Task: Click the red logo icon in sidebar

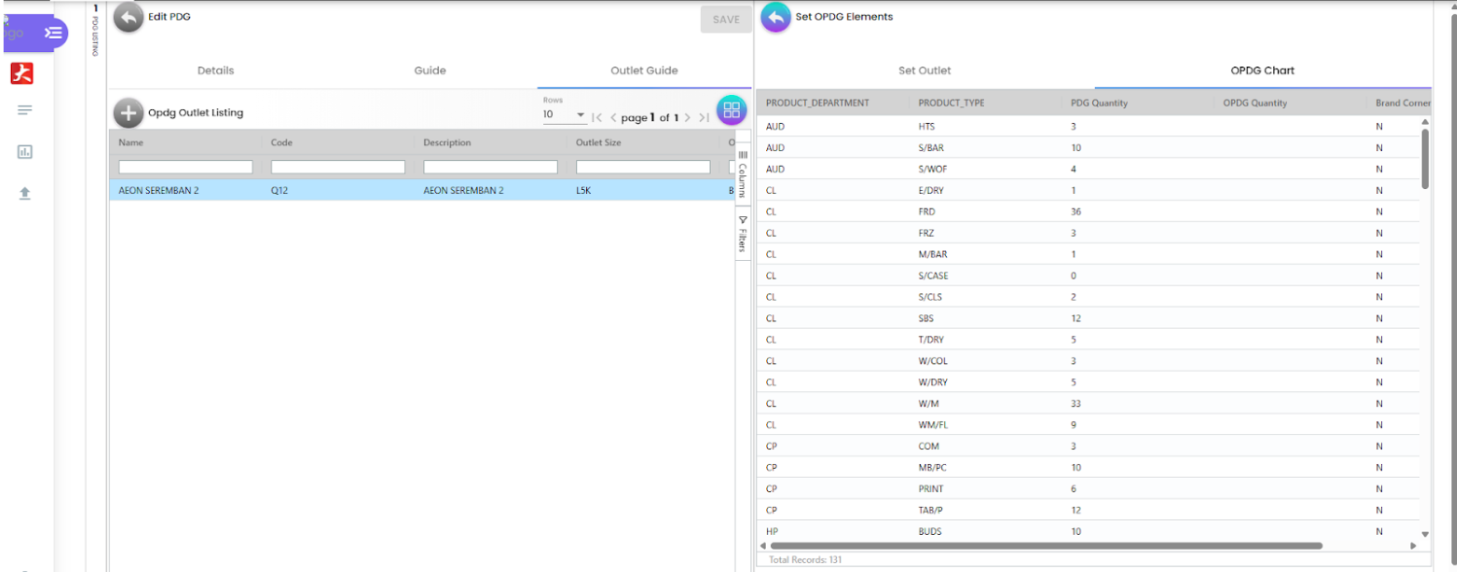Action: 22,73
